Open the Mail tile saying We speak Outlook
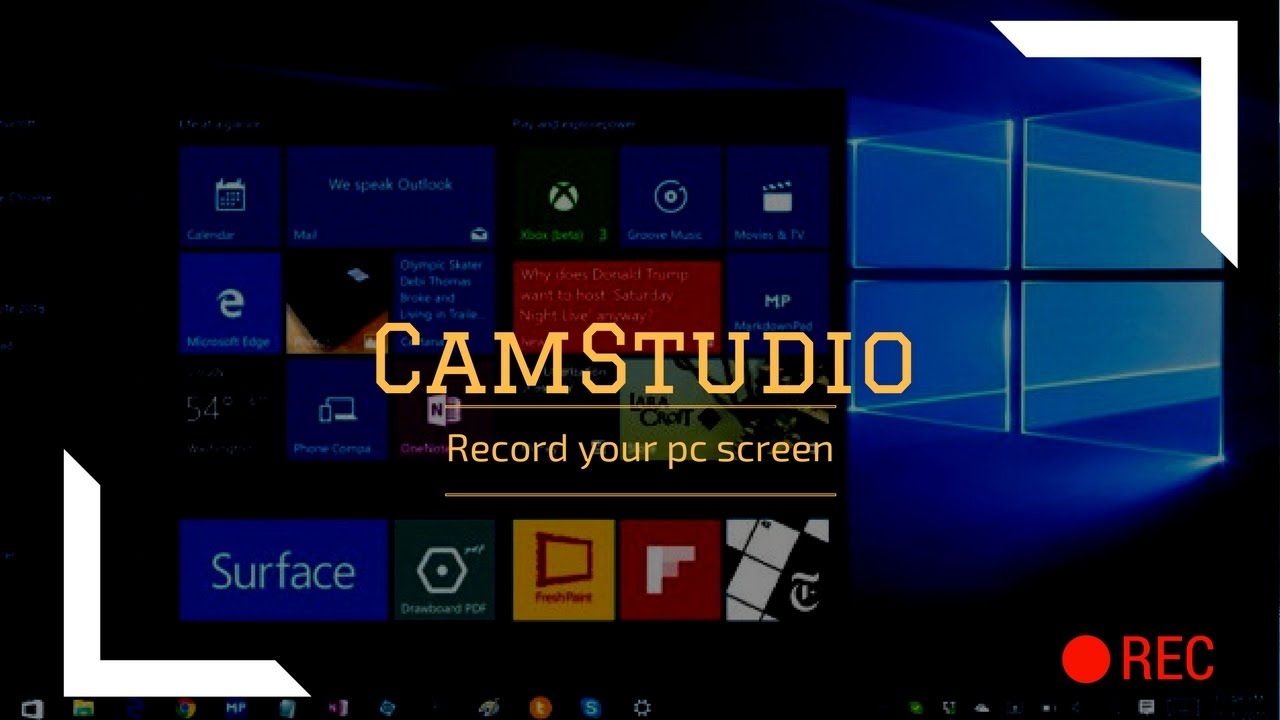This screenshot has width=1280, height=720. pos(391,196)
